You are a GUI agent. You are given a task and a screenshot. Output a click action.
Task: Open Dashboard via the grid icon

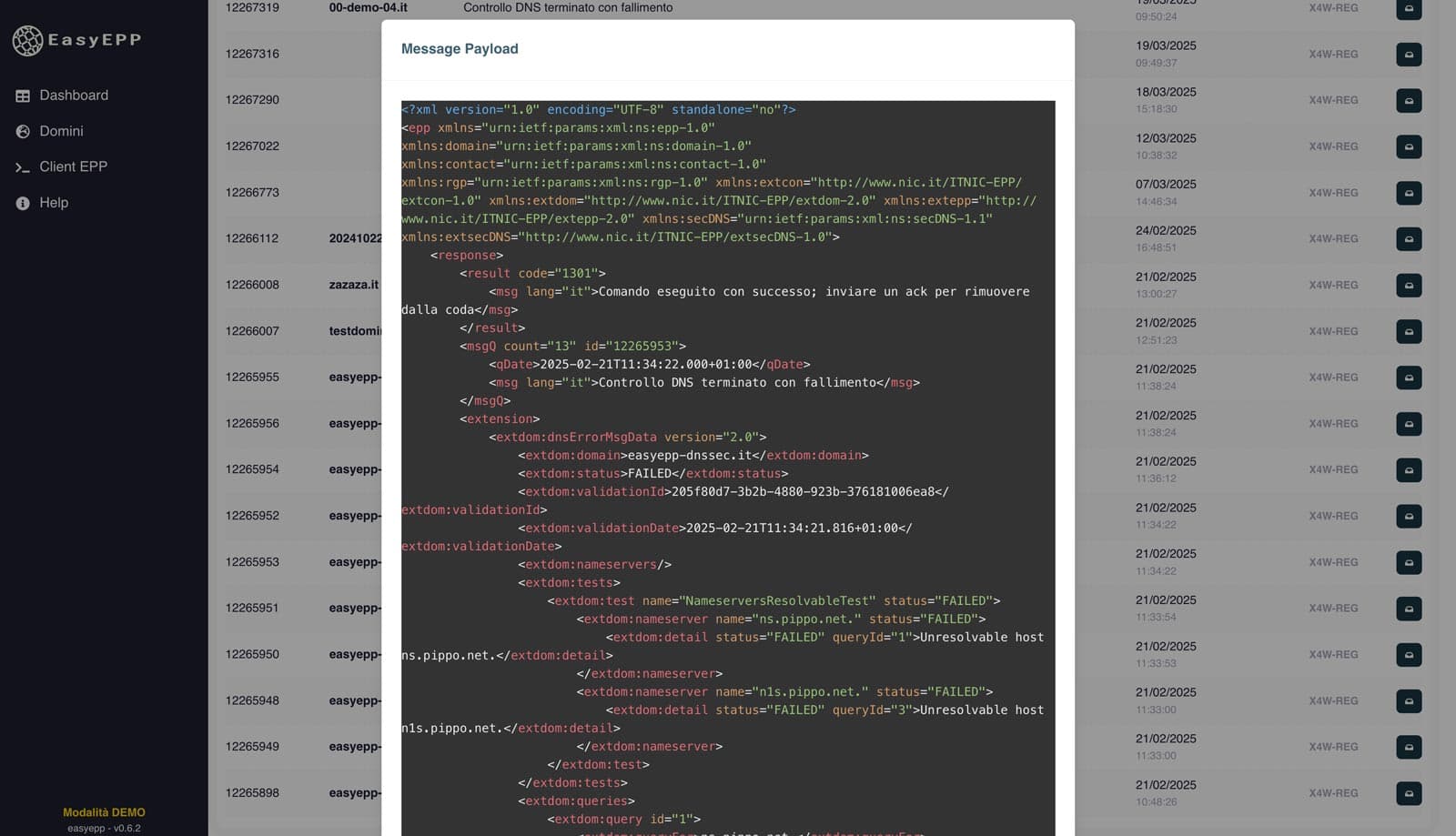click(x=23, y=95)
